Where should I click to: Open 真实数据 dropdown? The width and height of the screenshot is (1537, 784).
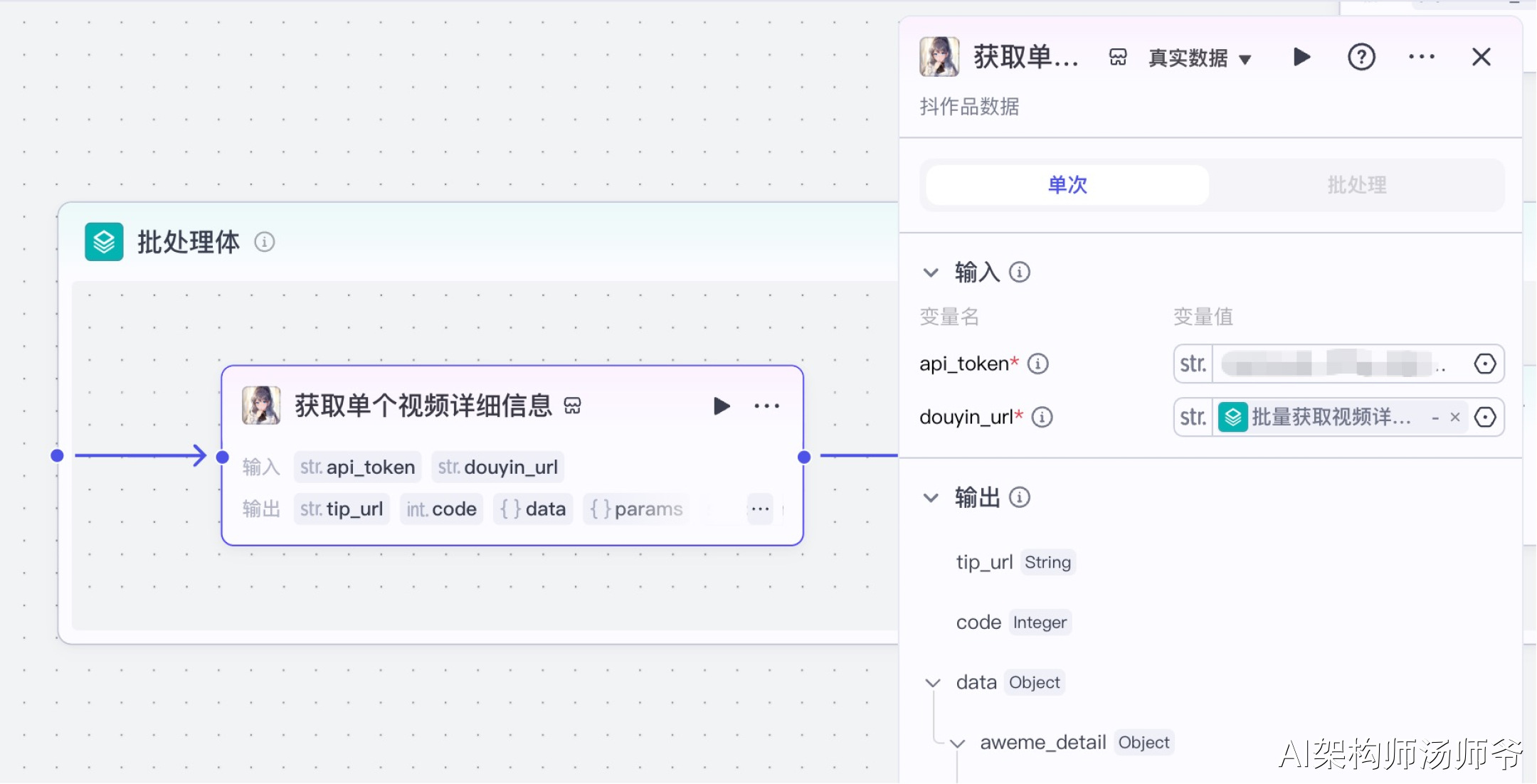click(x=1200, y=58)
